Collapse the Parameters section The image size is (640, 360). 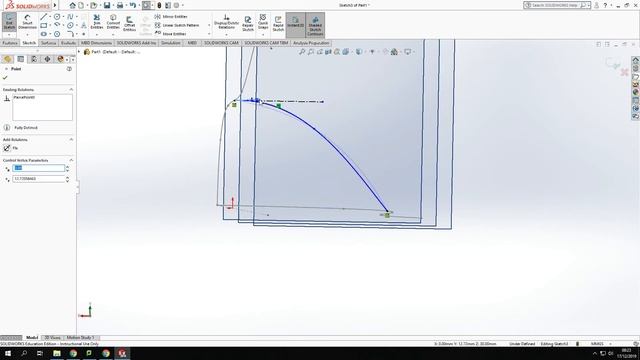pos(71,160)
